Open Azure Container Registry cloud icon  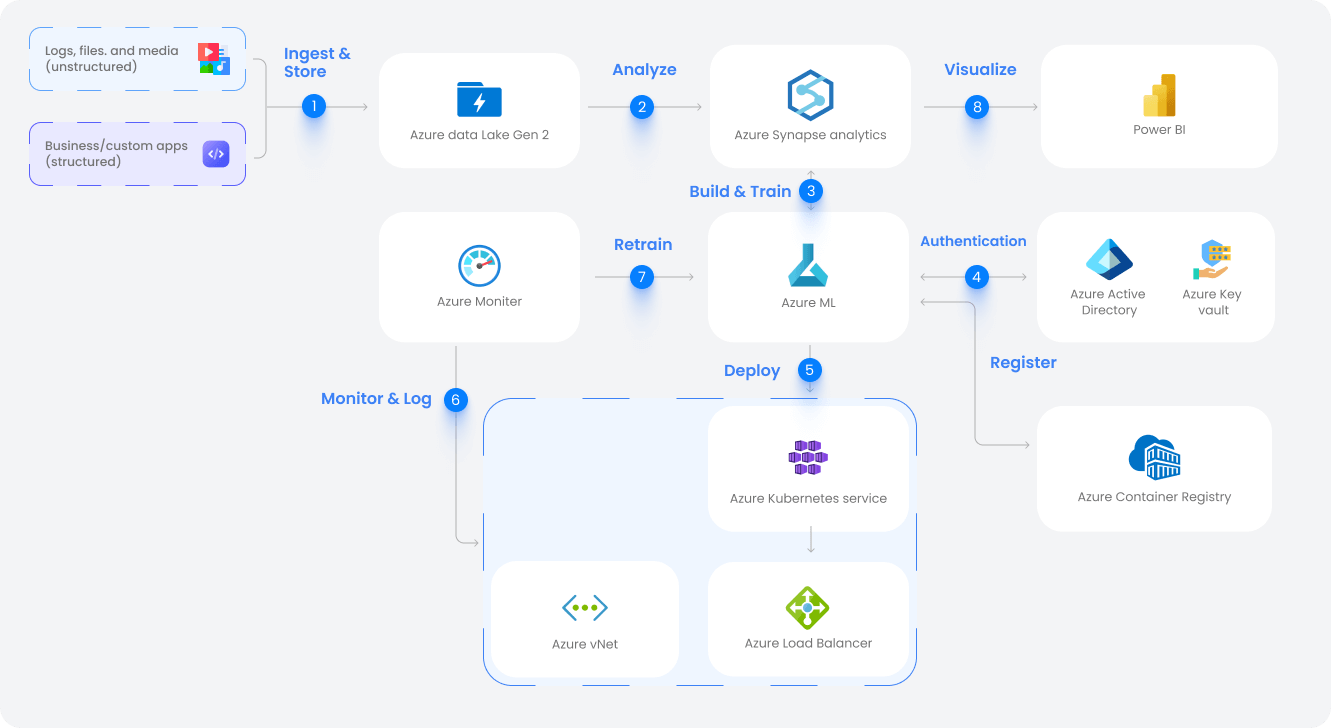(1154, 456)
